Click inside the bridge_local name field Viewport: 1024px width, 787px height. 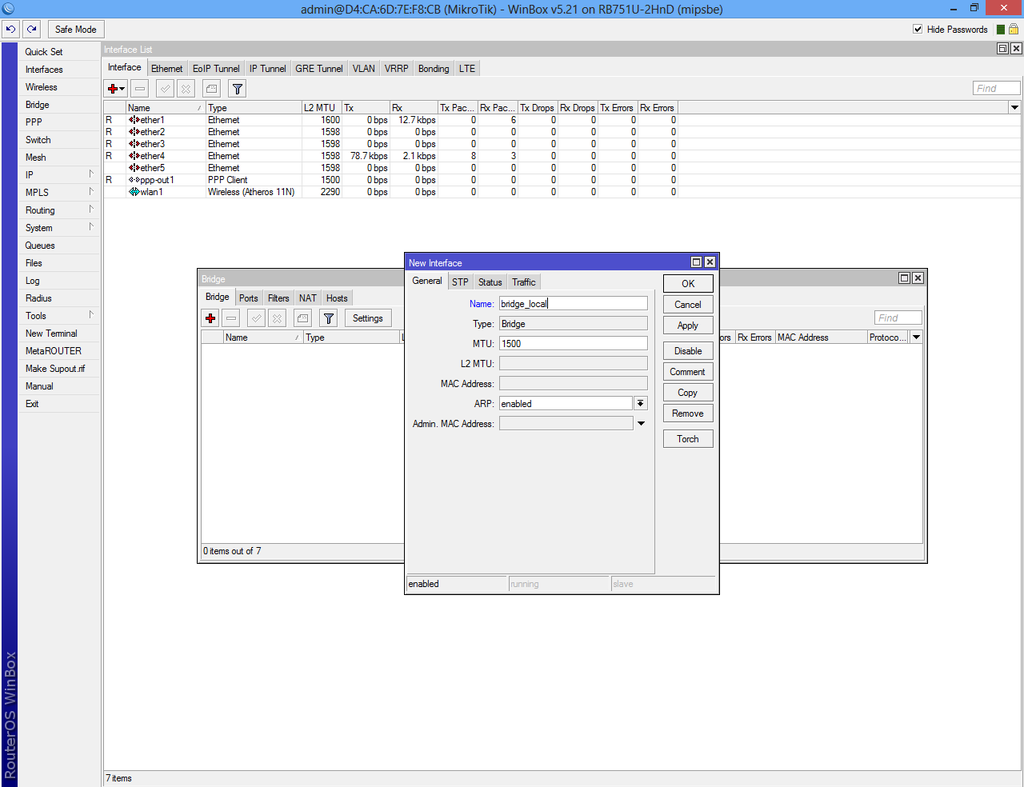click(572, 302)
